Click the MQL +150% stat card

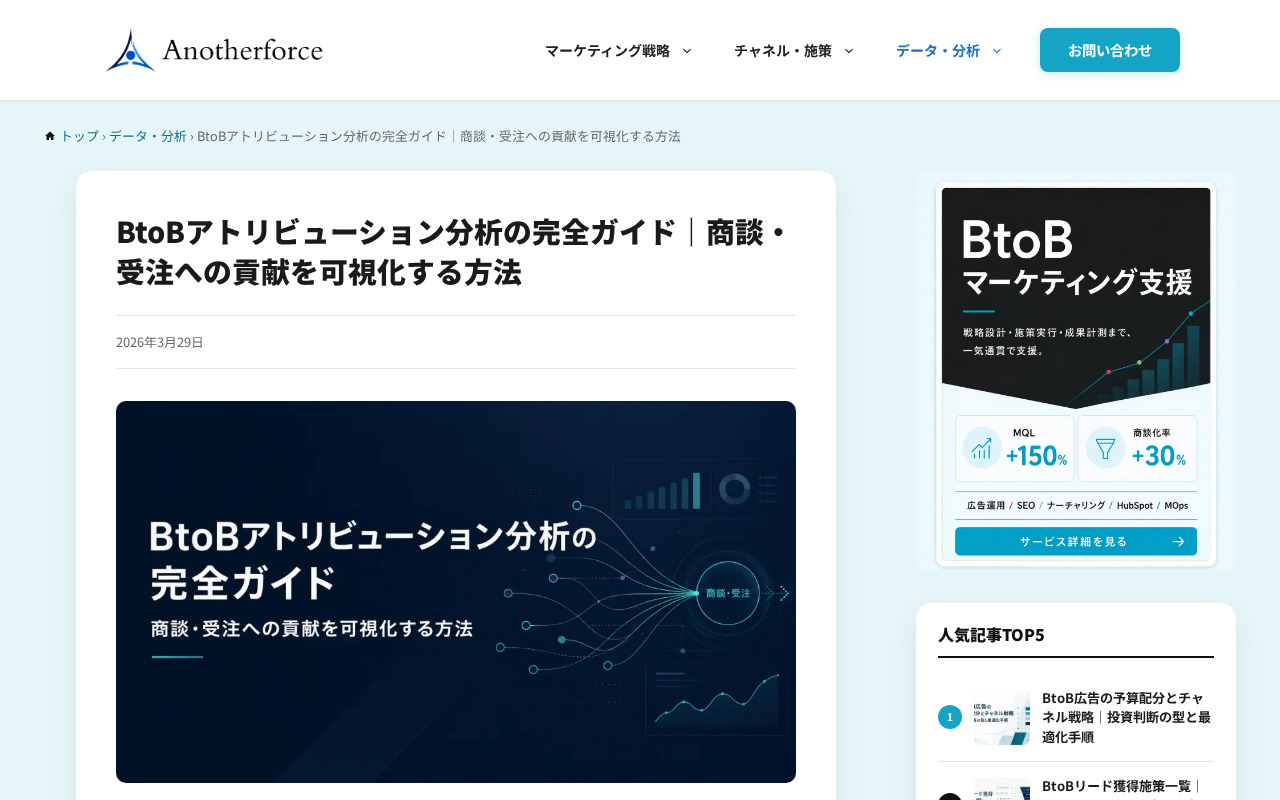point(1015,448)
